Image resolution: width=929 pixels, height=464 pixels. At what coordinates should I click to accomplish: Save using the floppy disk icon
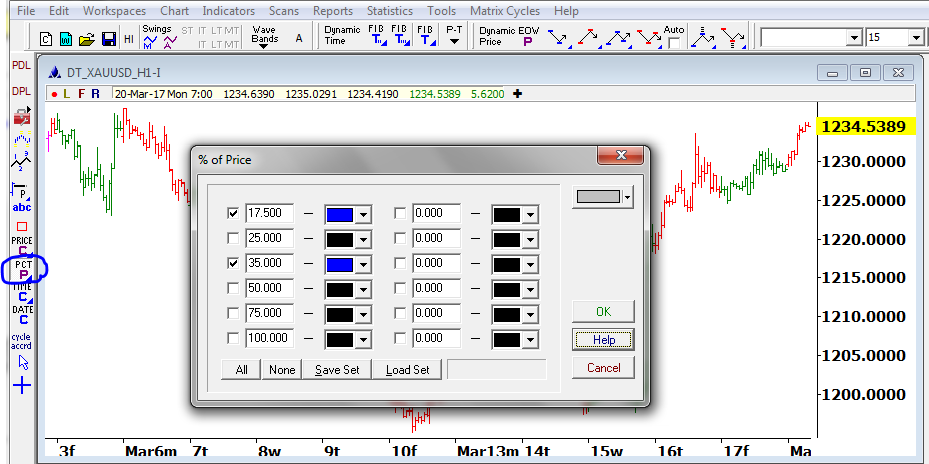coord(108,39)
